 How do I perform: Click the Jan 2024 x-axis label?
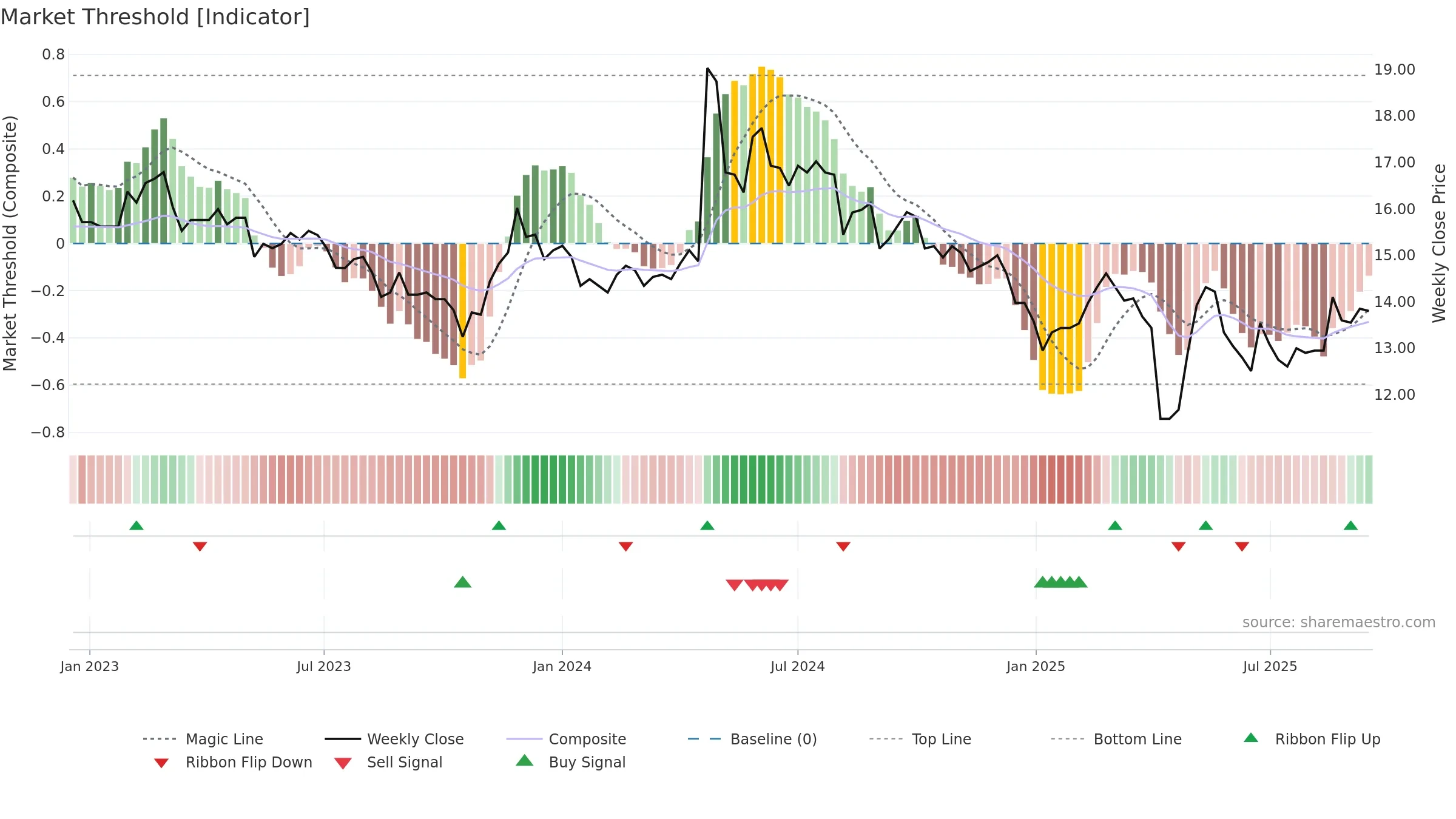(562, 667)
